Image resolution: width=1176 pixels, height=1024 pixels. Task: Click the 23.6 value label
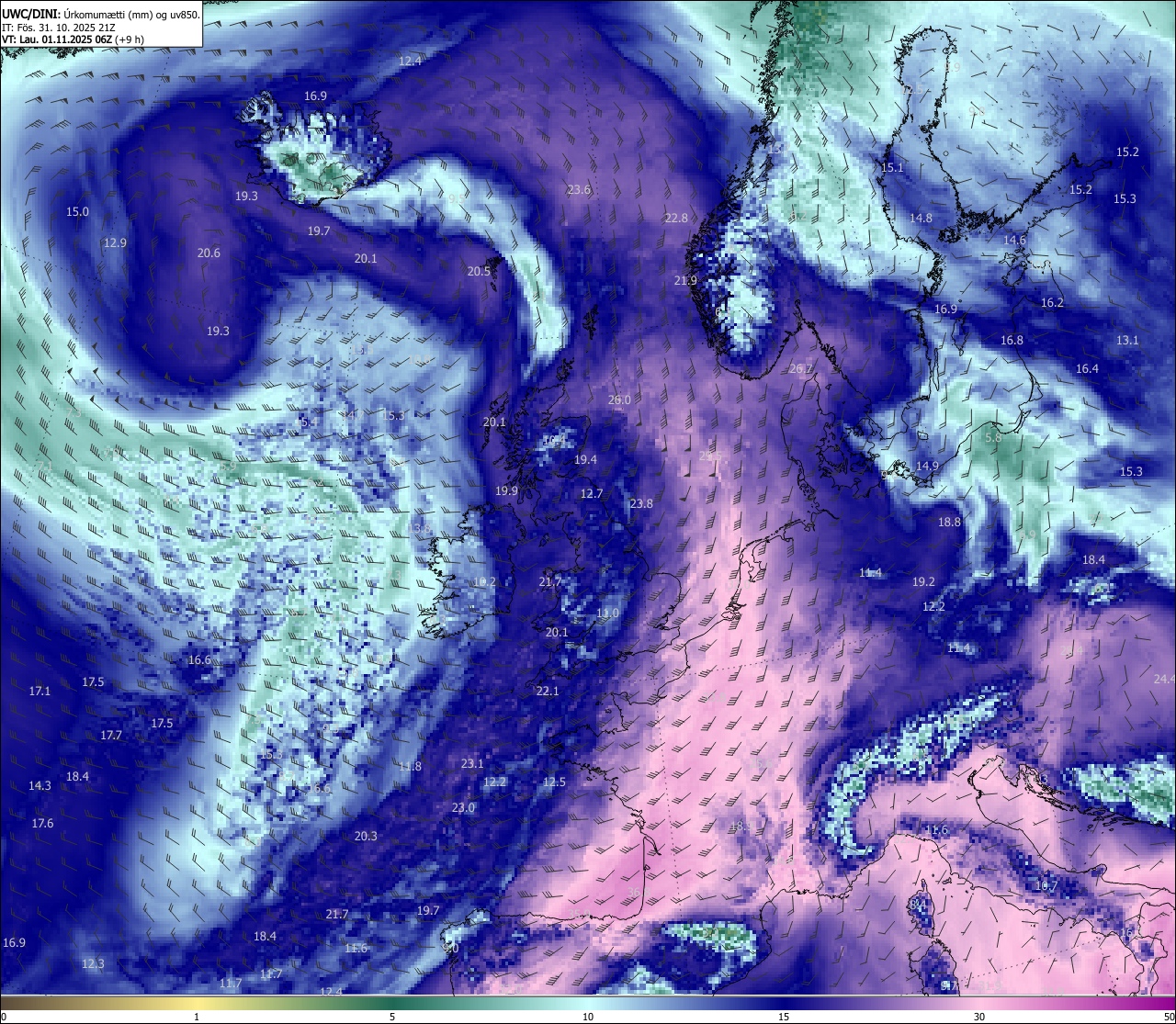579,190
